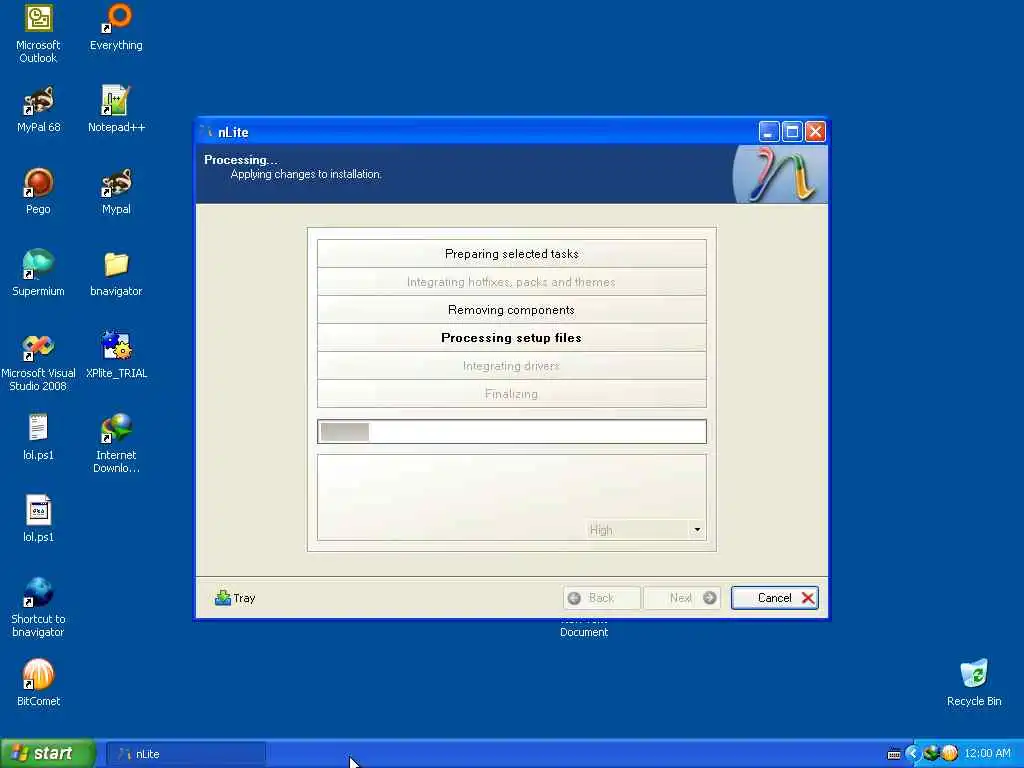
Task: Click the globe network tray icon
Action: 931,754
